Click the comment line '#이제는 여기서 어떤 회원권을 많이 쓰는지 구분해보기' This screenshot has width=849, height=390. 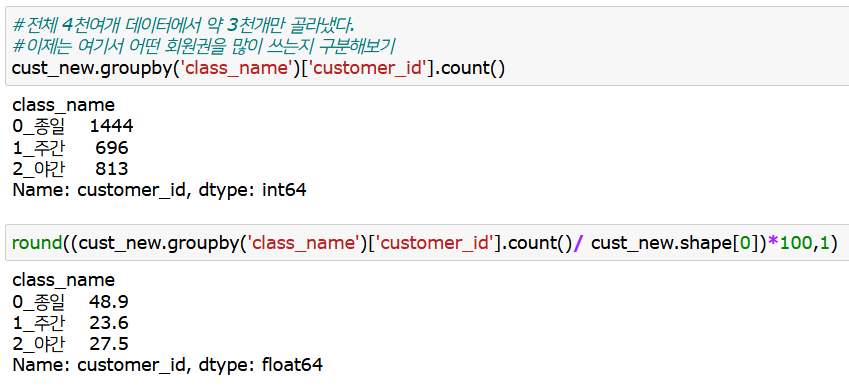click(204, 47)
